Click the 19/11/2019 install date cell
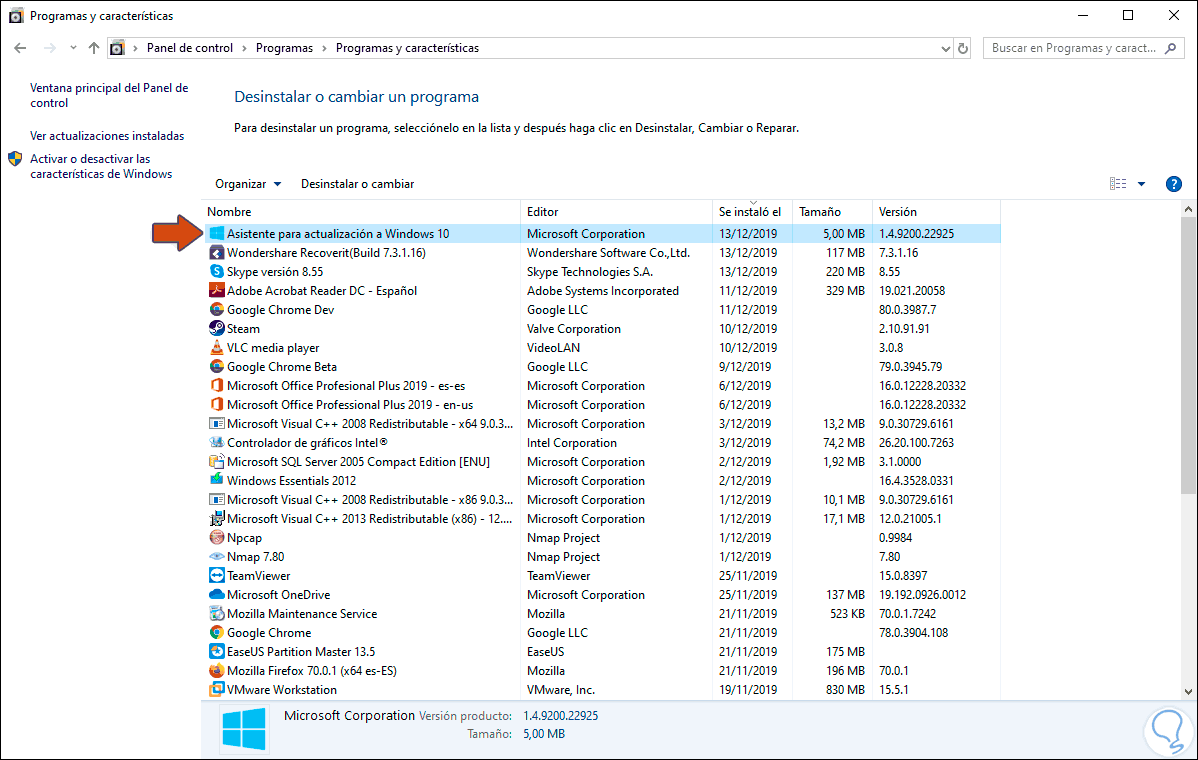Image resolution: width=1198 pixels, height=760 pixels. pos(747,690)
